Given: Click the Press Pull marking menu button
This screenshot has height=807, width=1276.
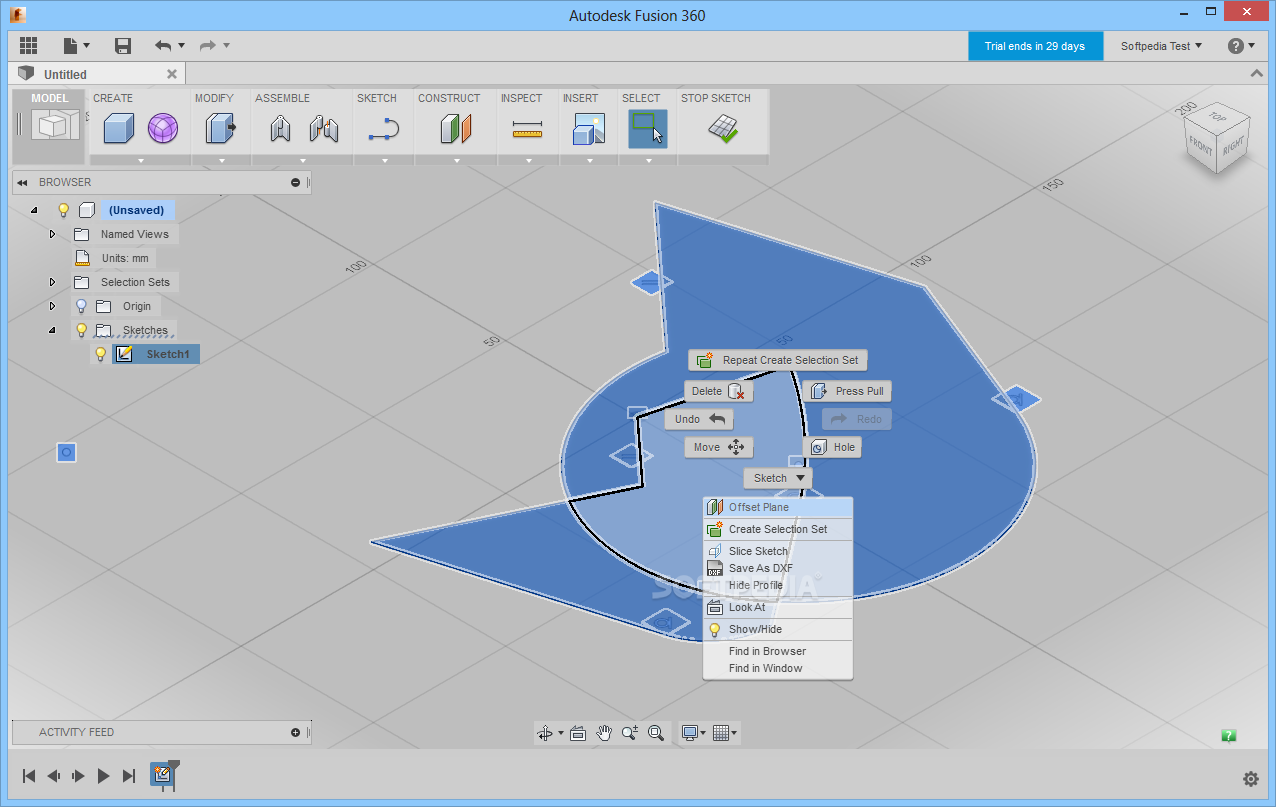Looking at the screenshot, I should point(847,391).
